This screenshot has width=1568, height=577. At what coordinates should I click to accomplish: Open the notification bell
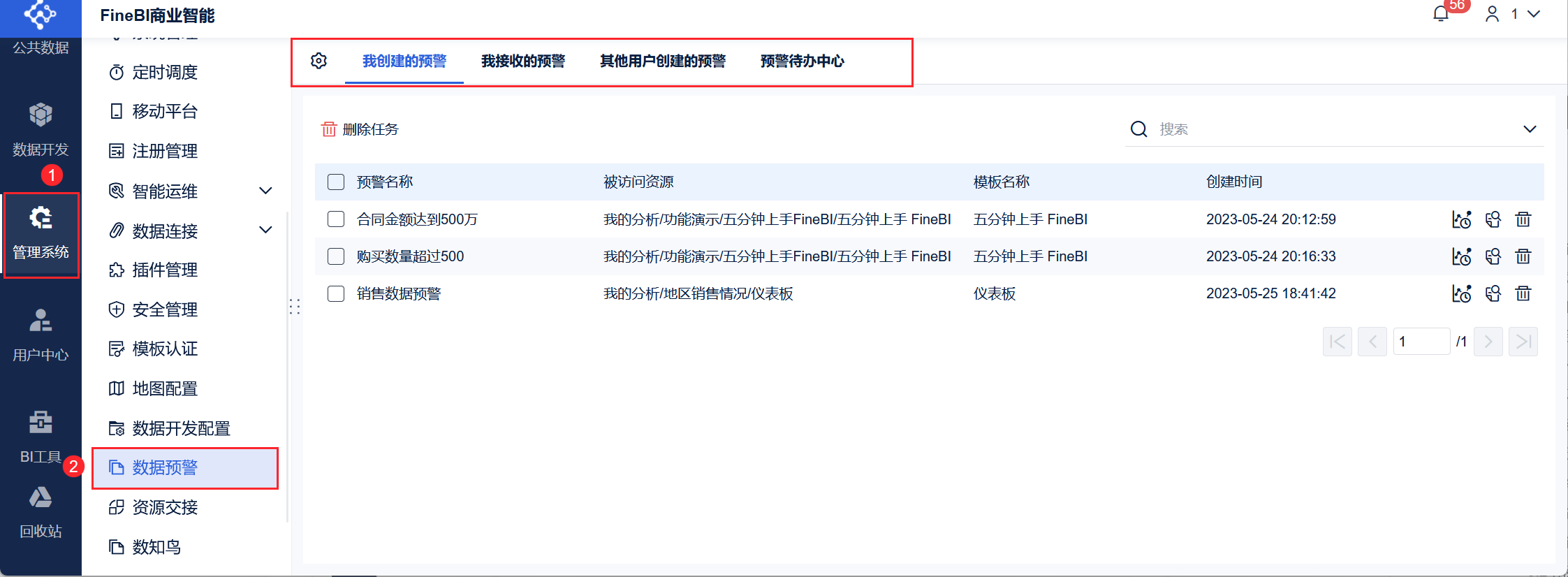1441,14
